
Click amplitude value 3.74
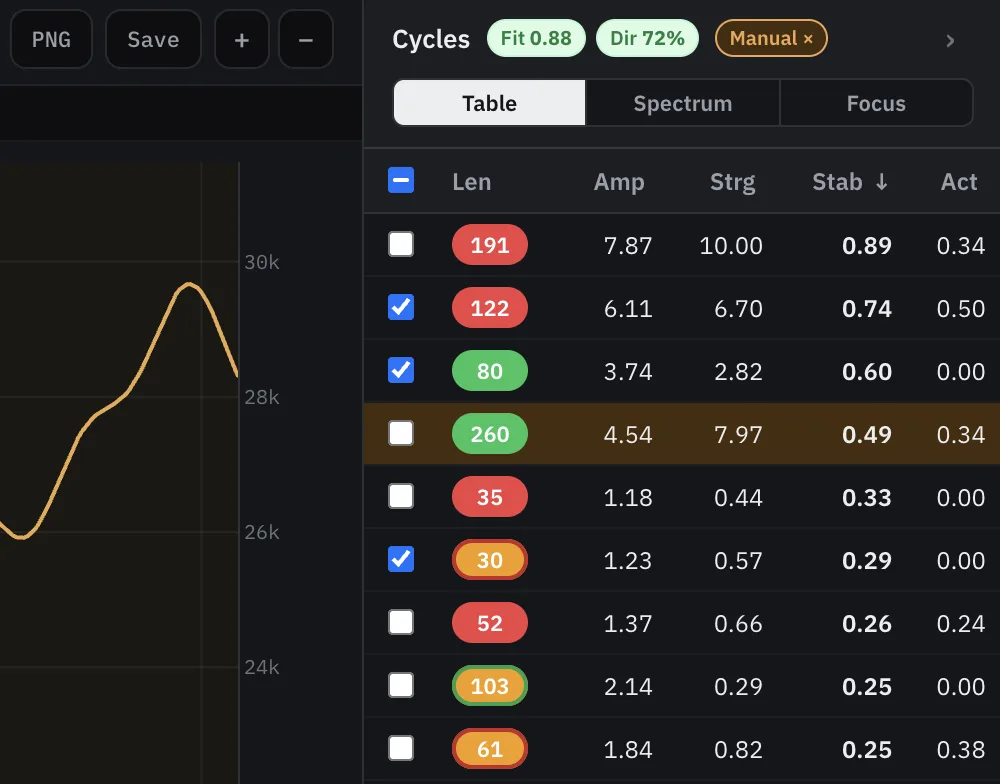click(628, 371)
